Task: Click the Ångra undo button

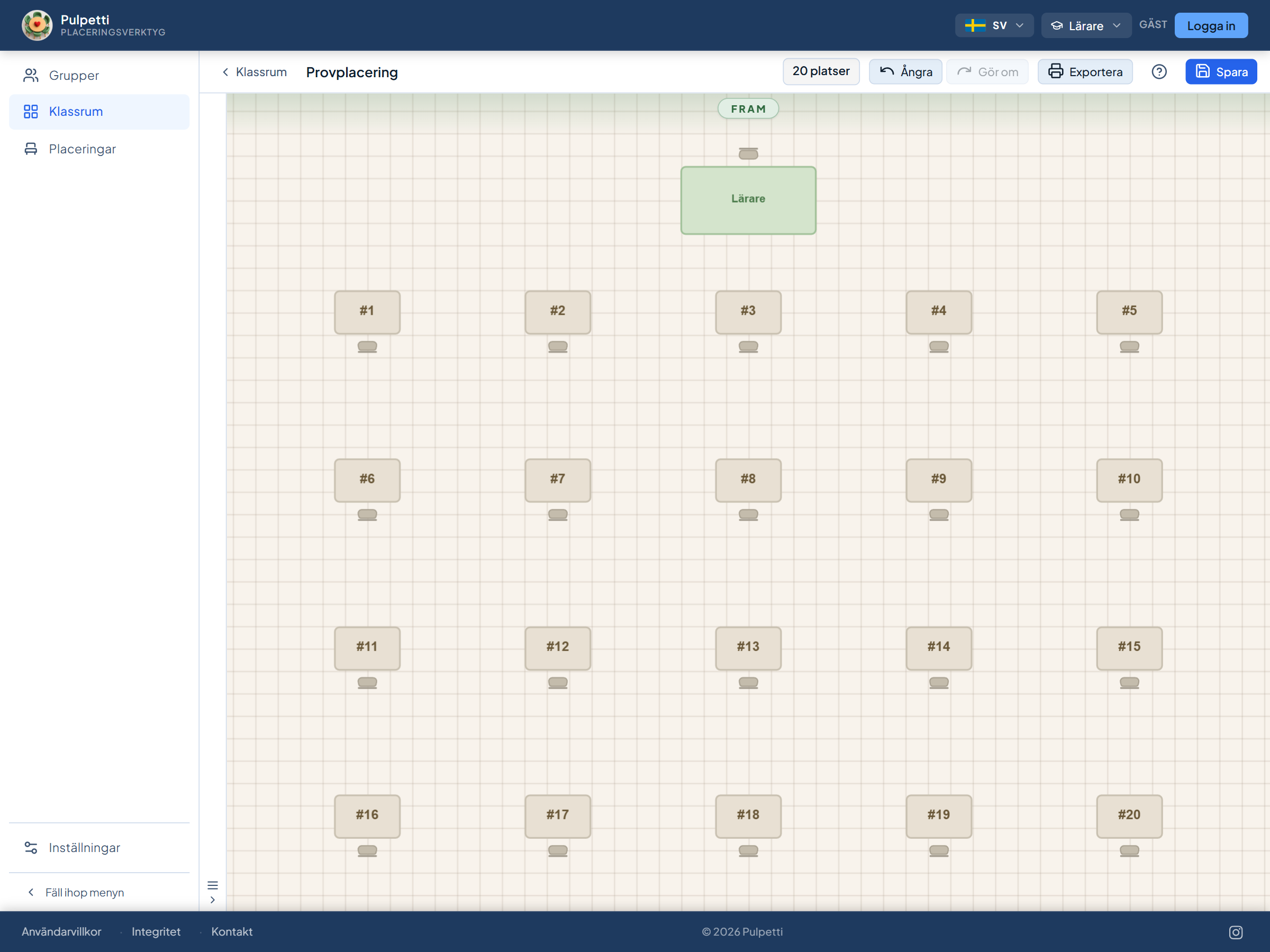Action: click(905, 72)
